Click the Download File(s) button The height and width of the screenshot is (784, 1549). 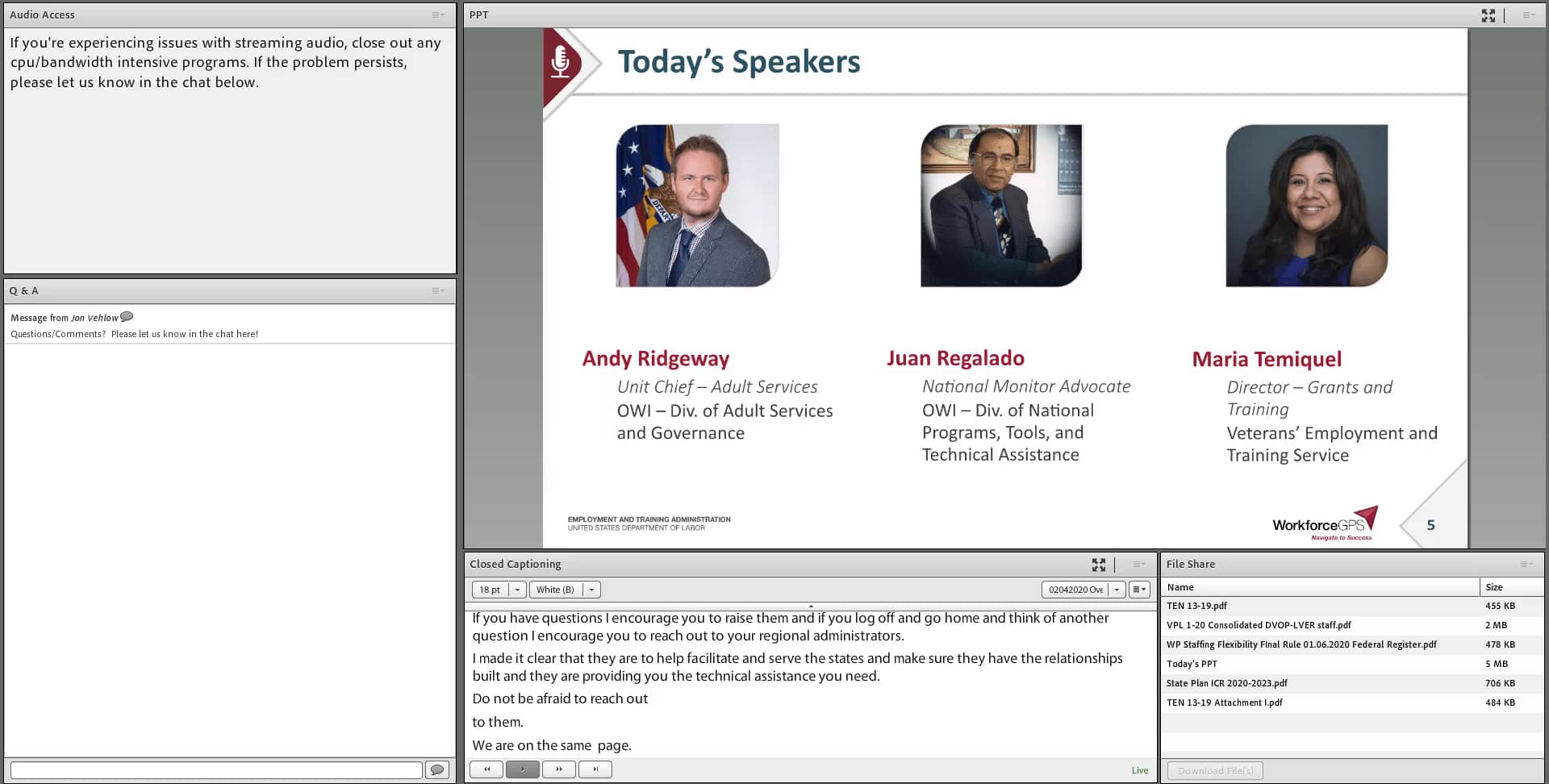1214,770
